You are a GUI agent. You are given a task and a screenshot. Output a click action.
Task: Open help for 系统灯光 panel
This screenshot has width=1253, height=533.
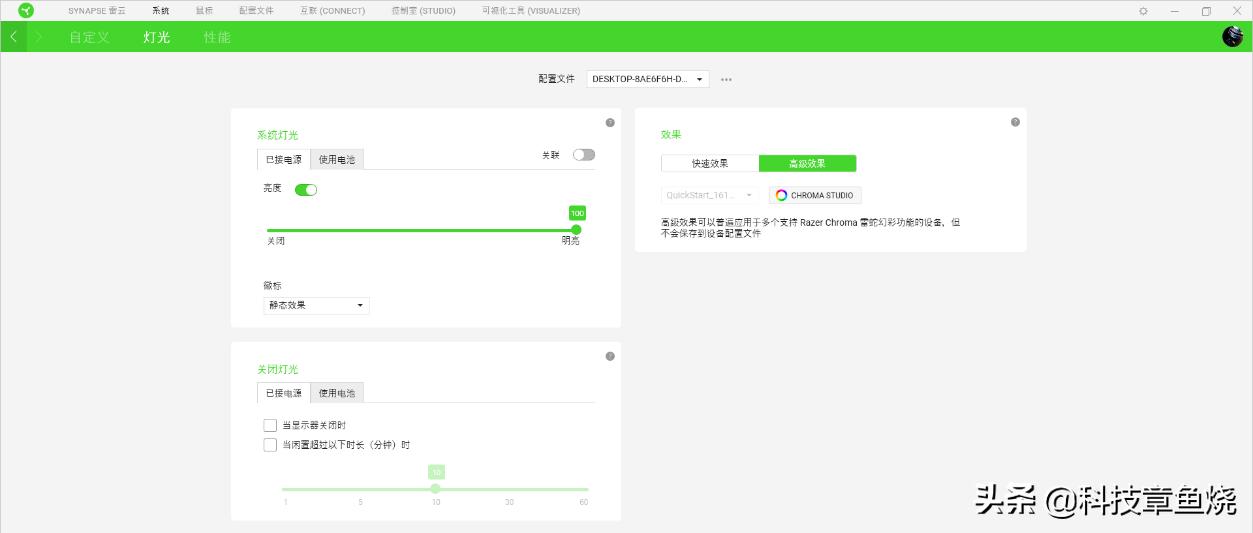coord(610,122)
